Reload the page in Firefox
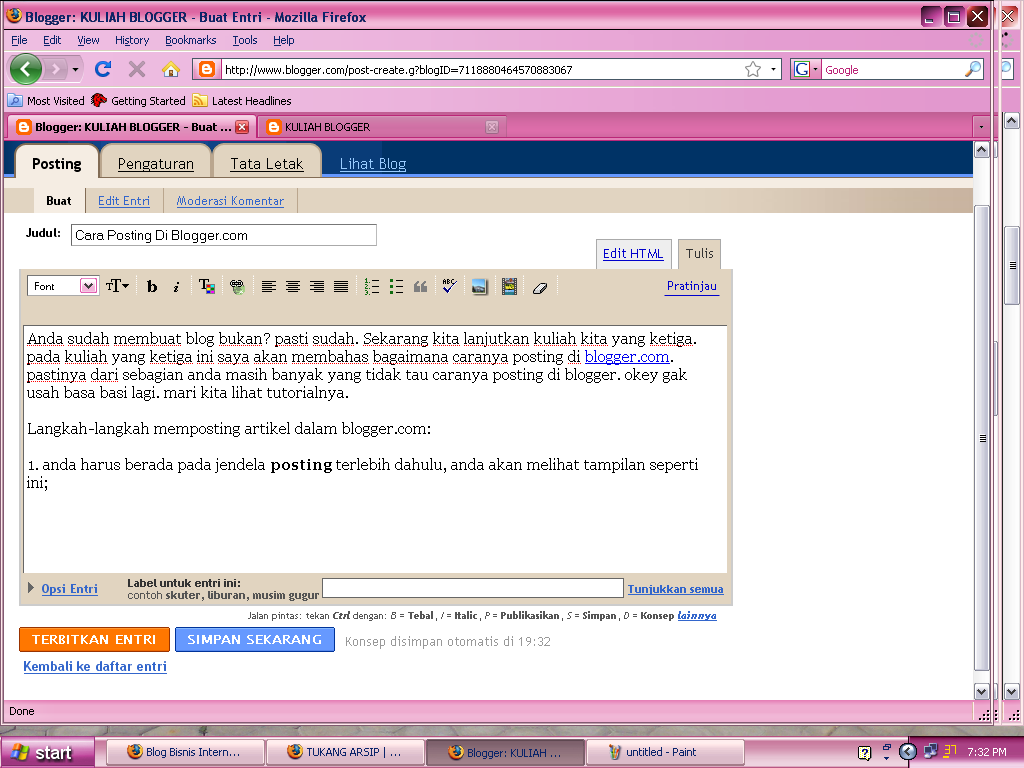Image resolution: width=1024 pixels, height=768 pixels. (x=103, y=69)
